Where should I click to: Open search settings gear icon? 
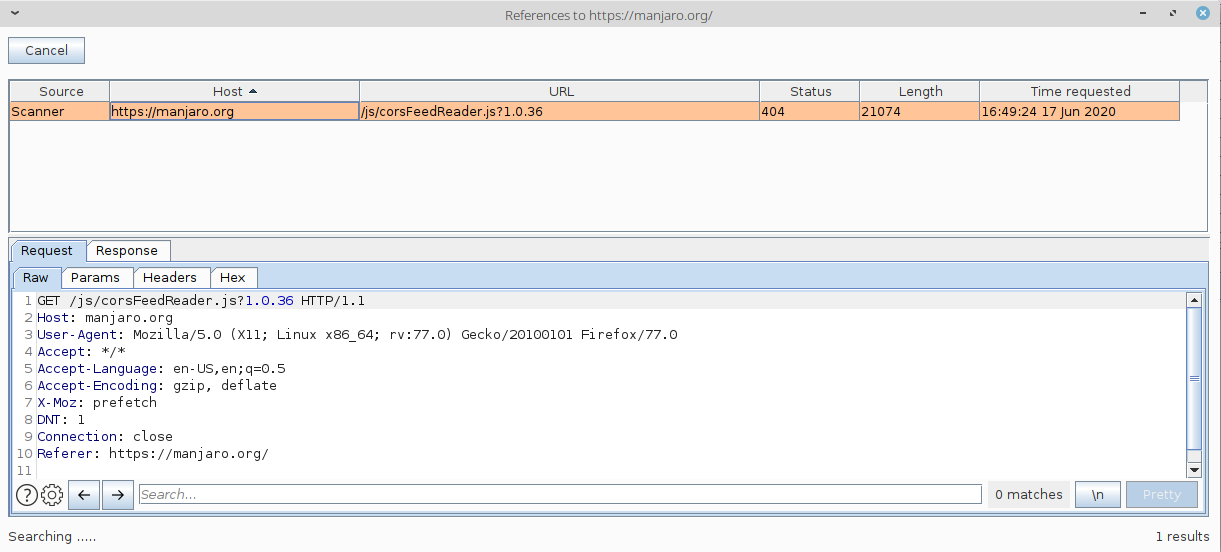tap(52, 494)
